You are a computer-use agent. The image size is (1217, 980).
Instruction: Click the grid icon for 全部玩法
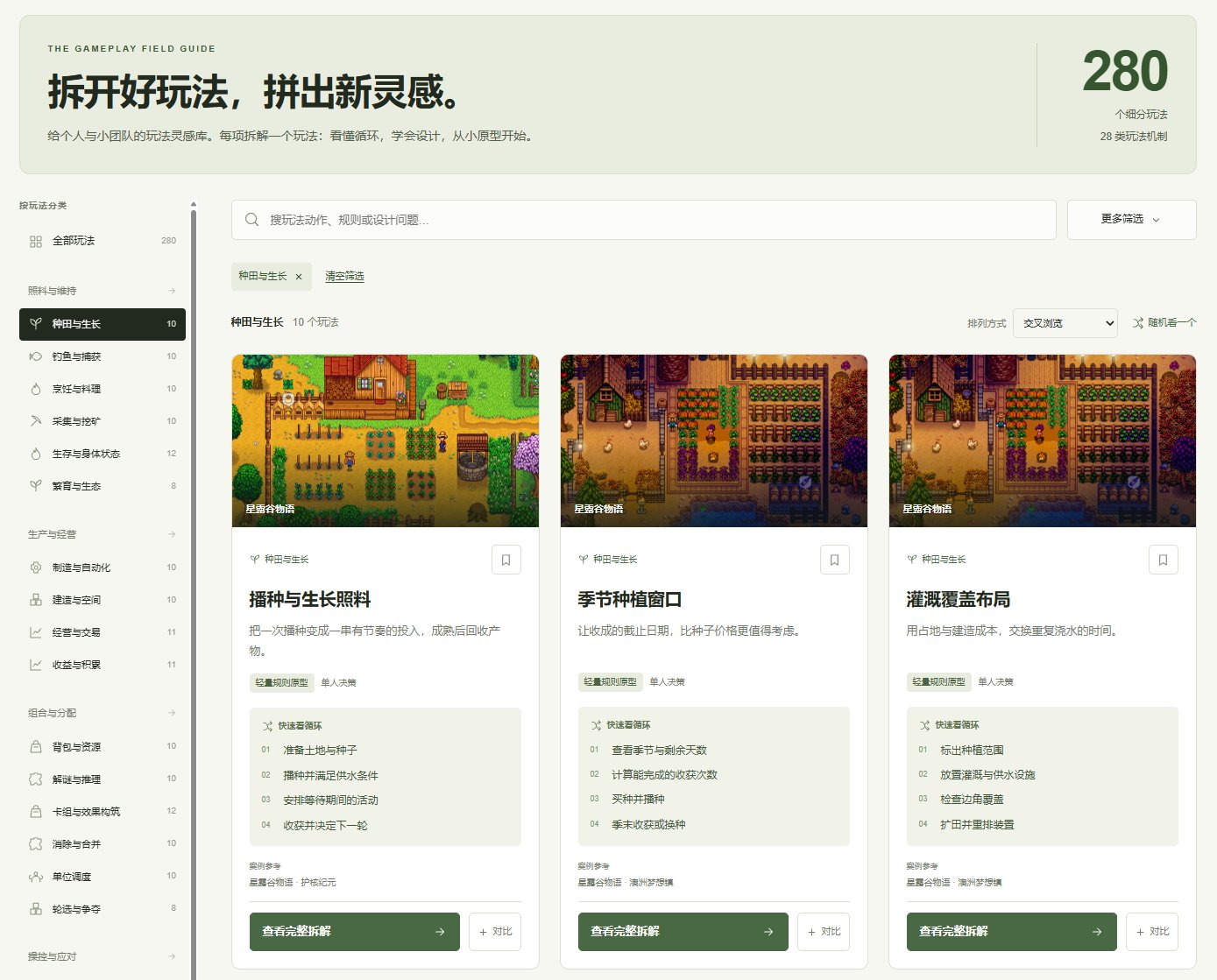tap(36, 241)
